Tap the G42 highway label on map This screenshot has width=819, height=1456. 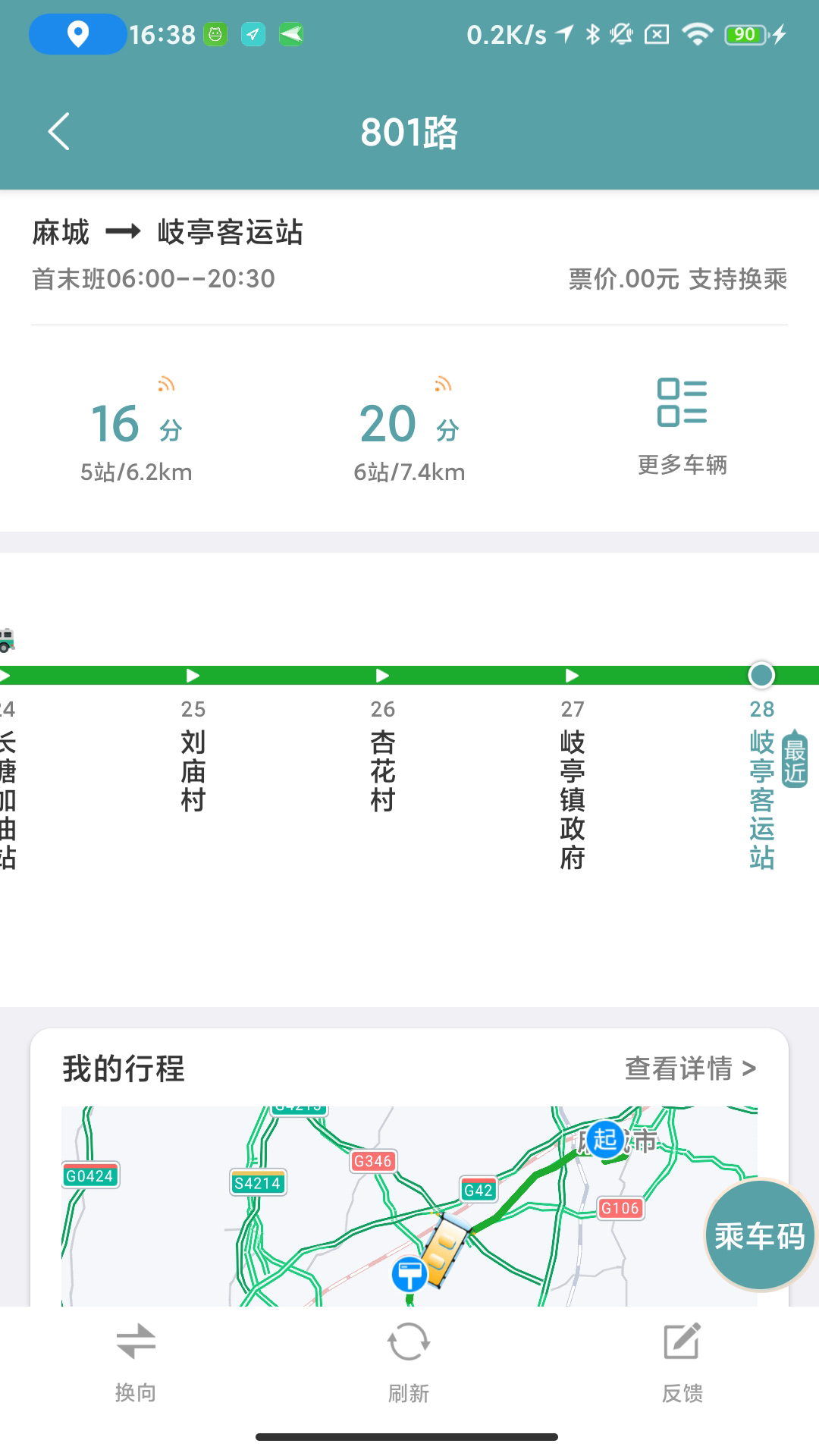[479, 1190]
